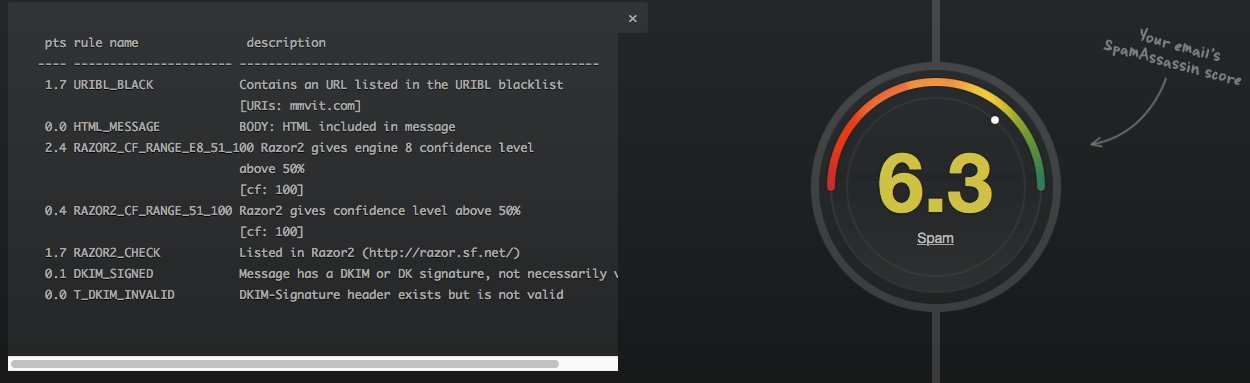Select the URIBL_BLACK rule name
Viewport: 1250px width, 383px height.
113,85
